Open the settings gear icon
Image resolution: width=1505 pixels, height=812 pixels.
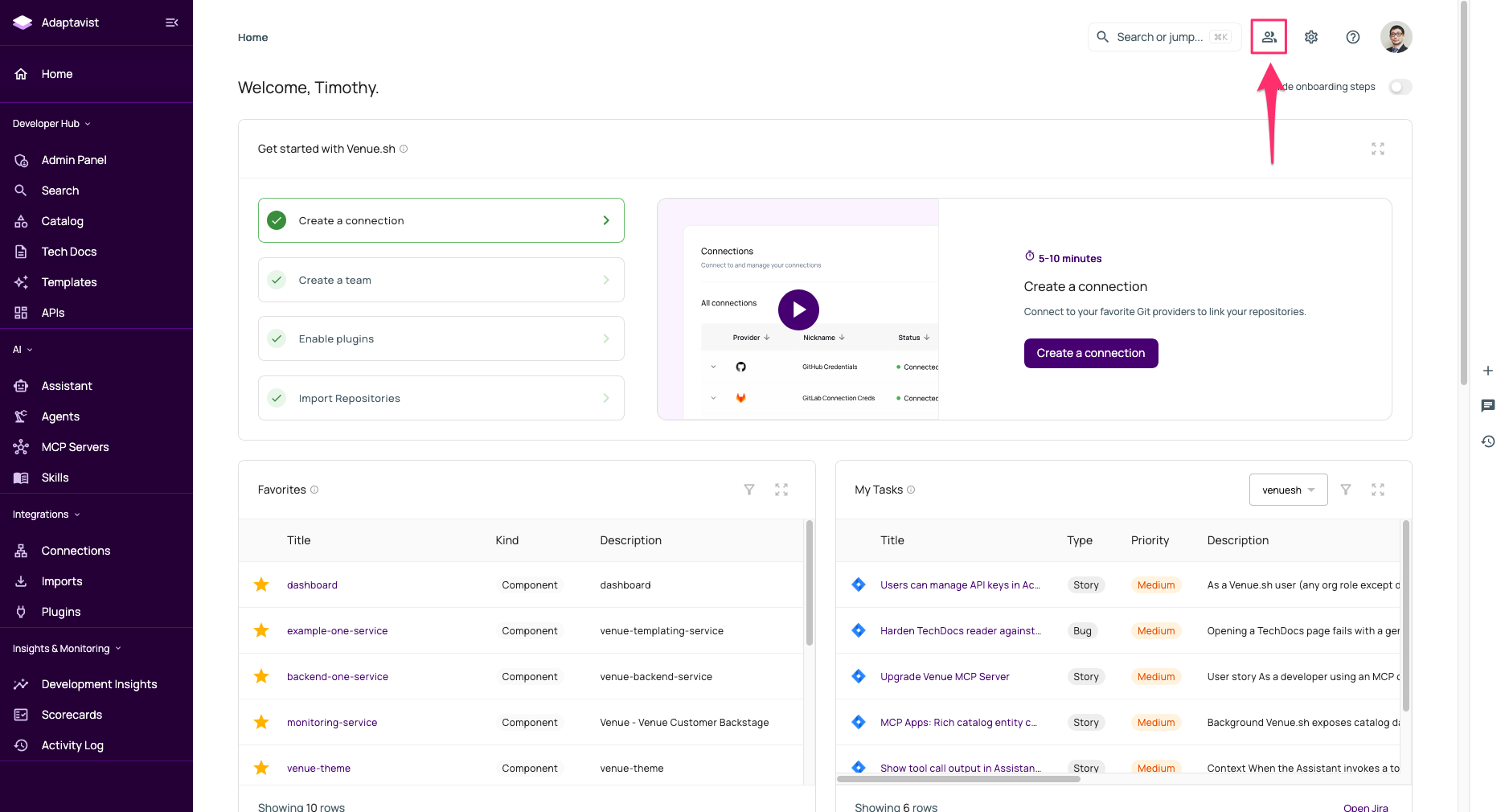tap(1311, 37)
